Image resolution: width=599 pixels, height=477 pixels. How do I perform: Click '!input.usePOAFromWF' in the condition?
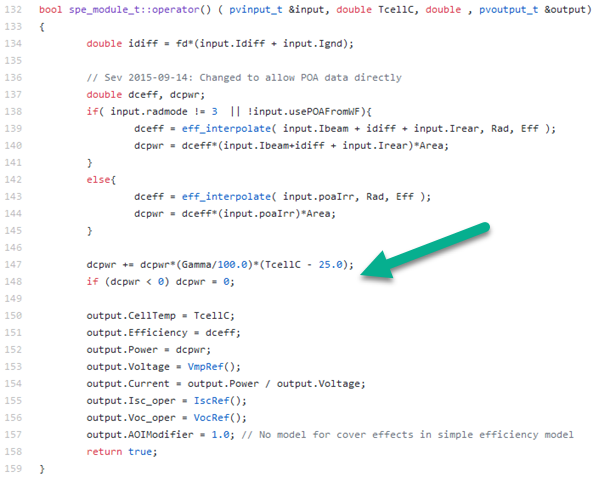click(304, 112)
